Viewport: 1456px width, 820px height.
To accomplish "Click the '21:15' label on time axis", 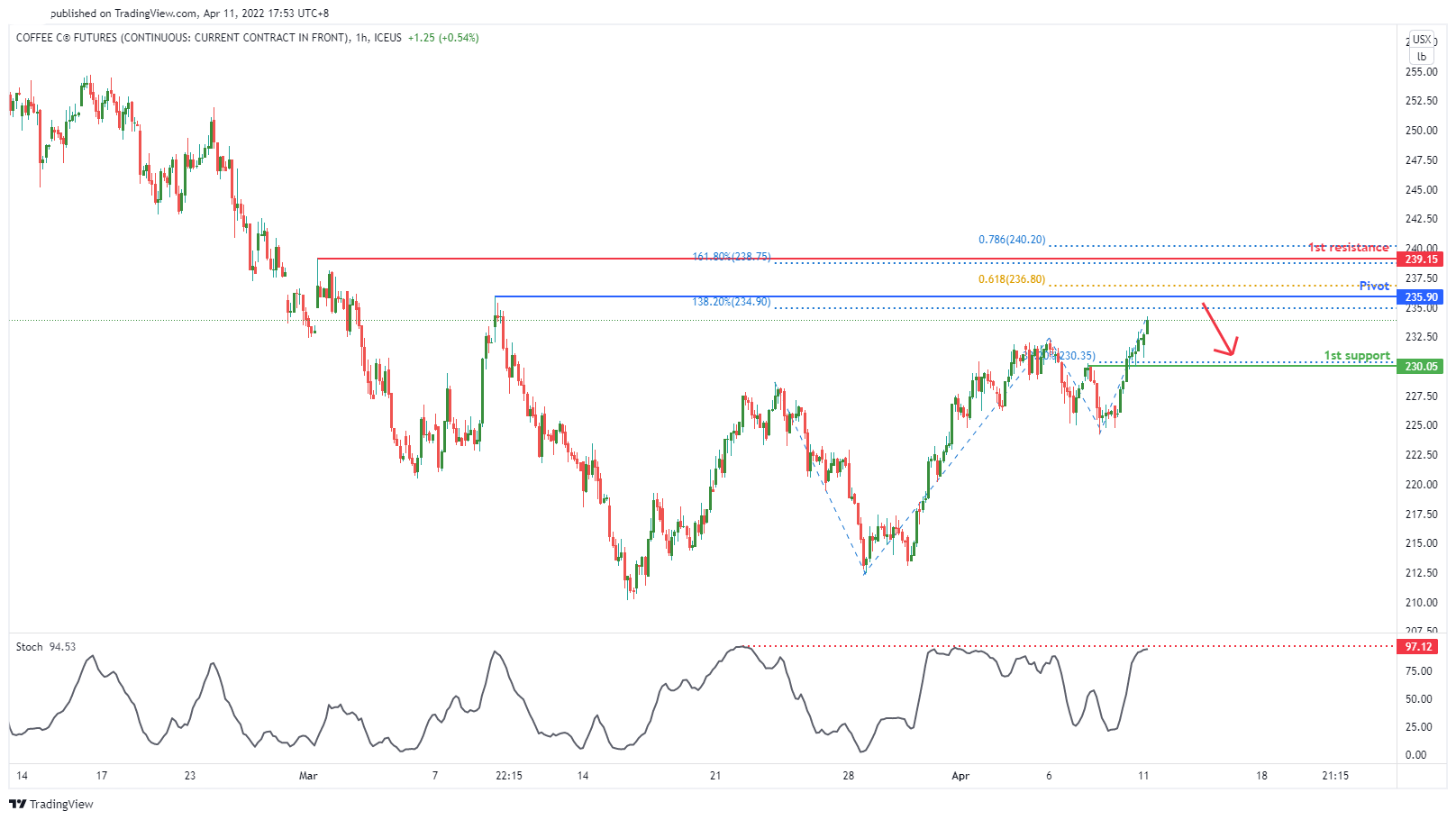I will 1335,776.
